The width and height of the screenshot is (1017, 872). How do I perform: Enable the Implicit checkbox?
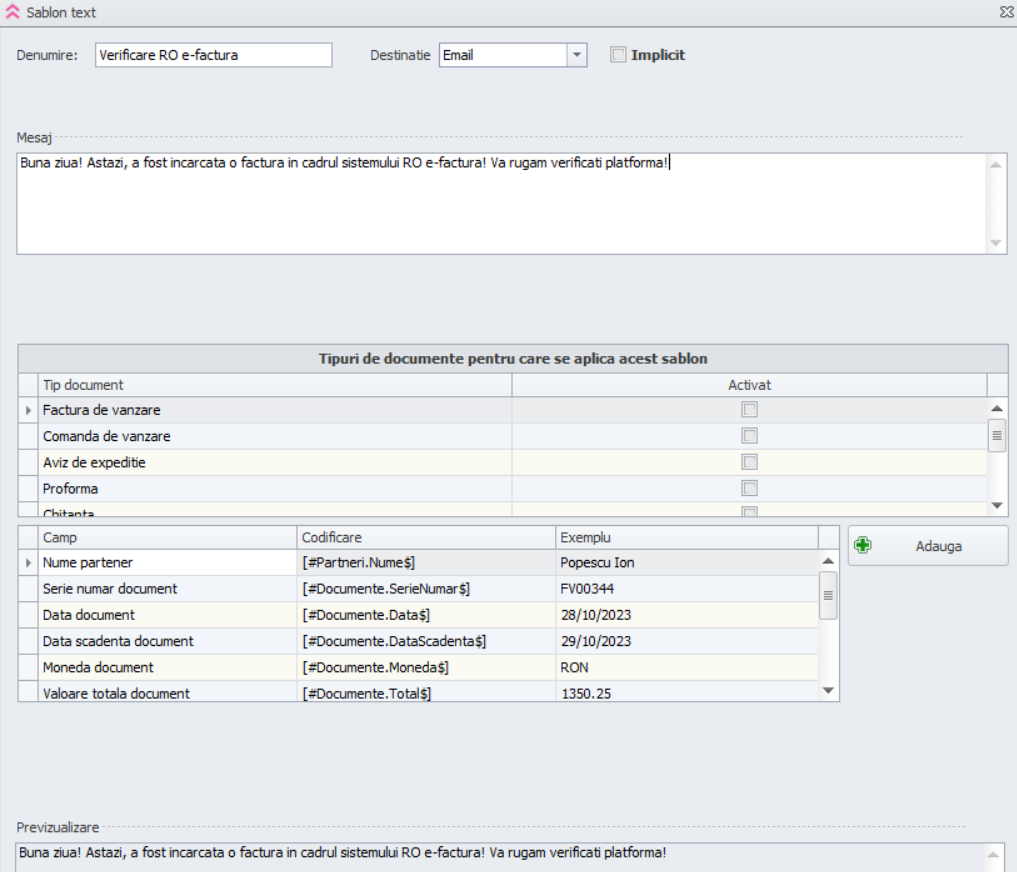coord(618,55)
